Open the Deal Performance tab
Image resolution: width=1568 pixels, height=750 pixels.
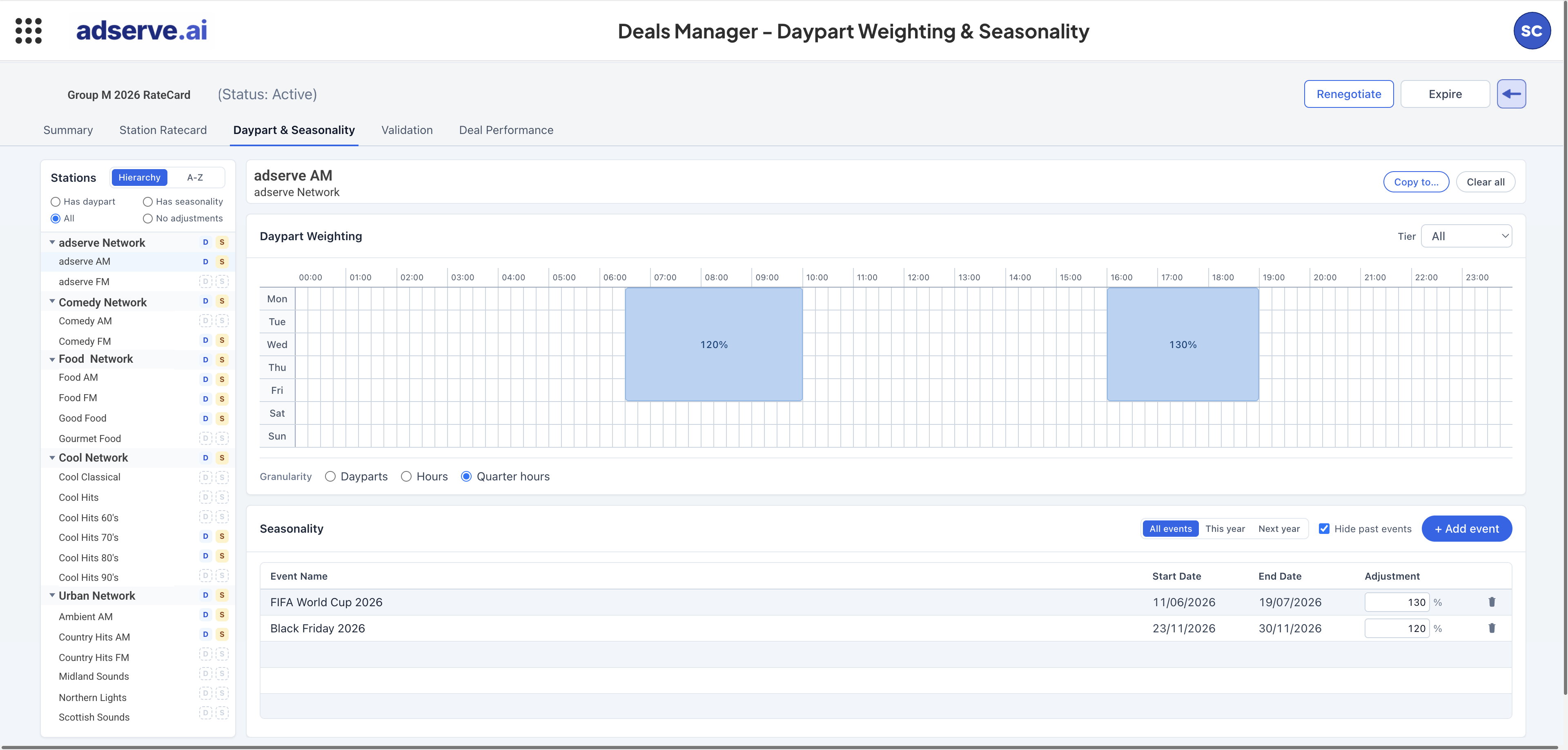click(506, 129)
